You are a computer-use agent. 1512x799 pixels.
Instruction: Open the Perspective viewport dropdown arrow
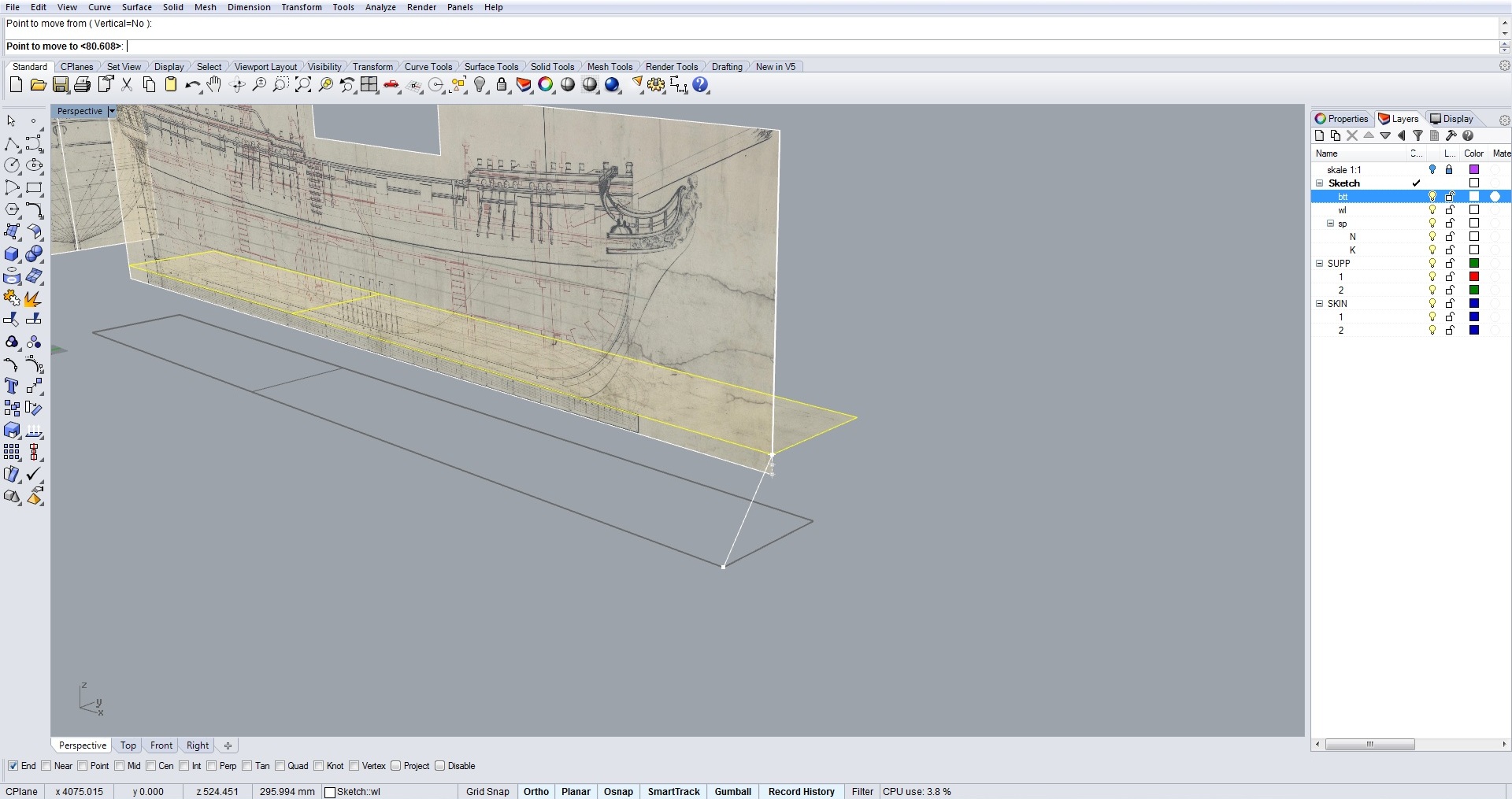(112, 111)
